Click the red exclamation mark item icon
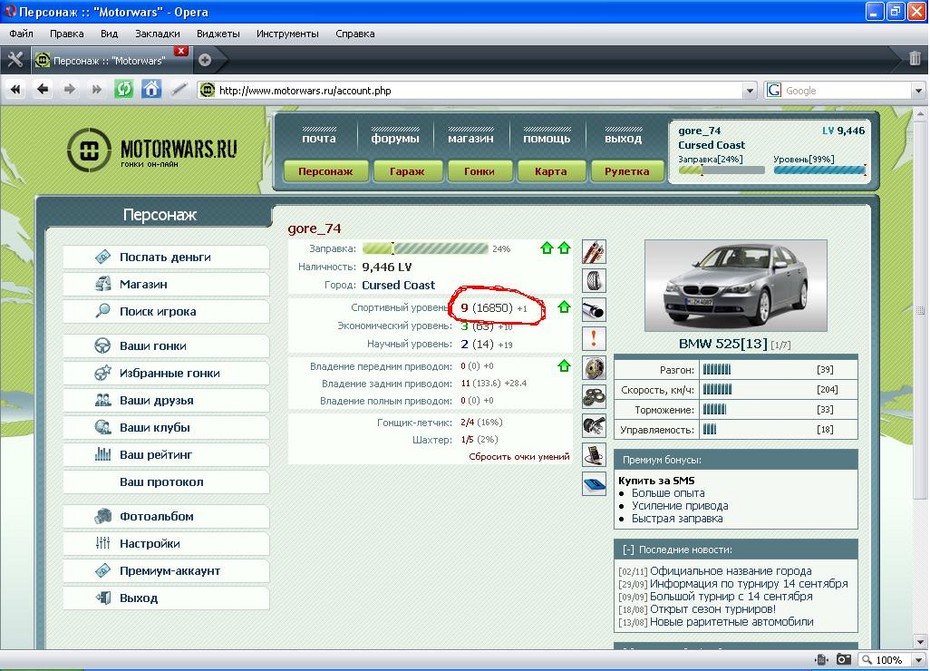Image resolution: width=930 pixels, height=671 pixels. click(x=594, y=339)
